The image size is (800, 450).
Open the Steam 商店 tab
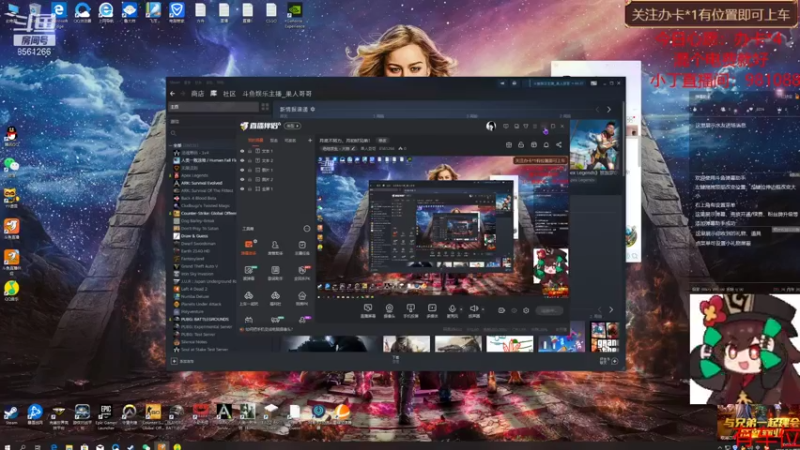197,94
